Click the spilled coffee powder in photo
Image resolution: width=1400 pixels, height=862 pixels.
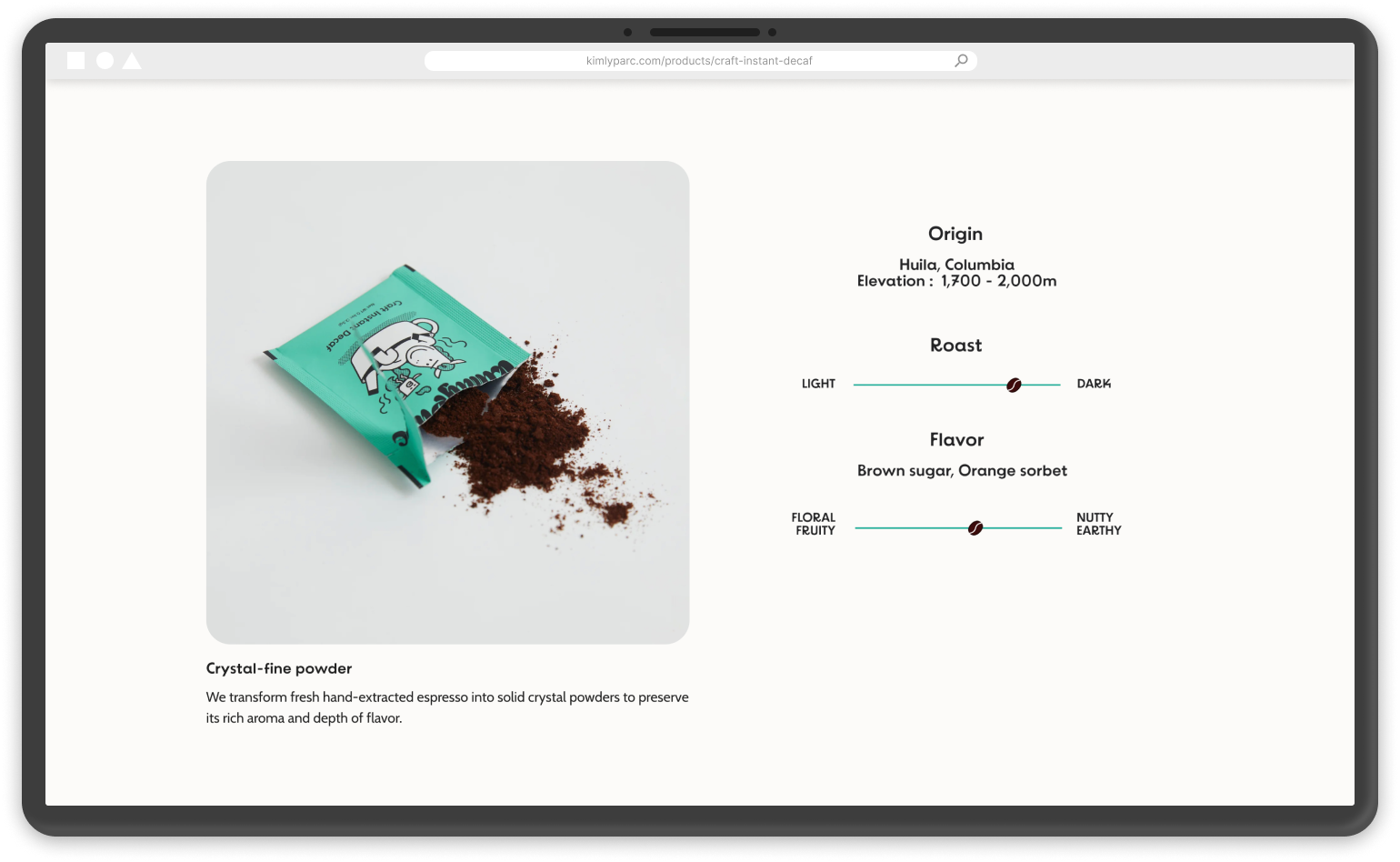(536, 436)
